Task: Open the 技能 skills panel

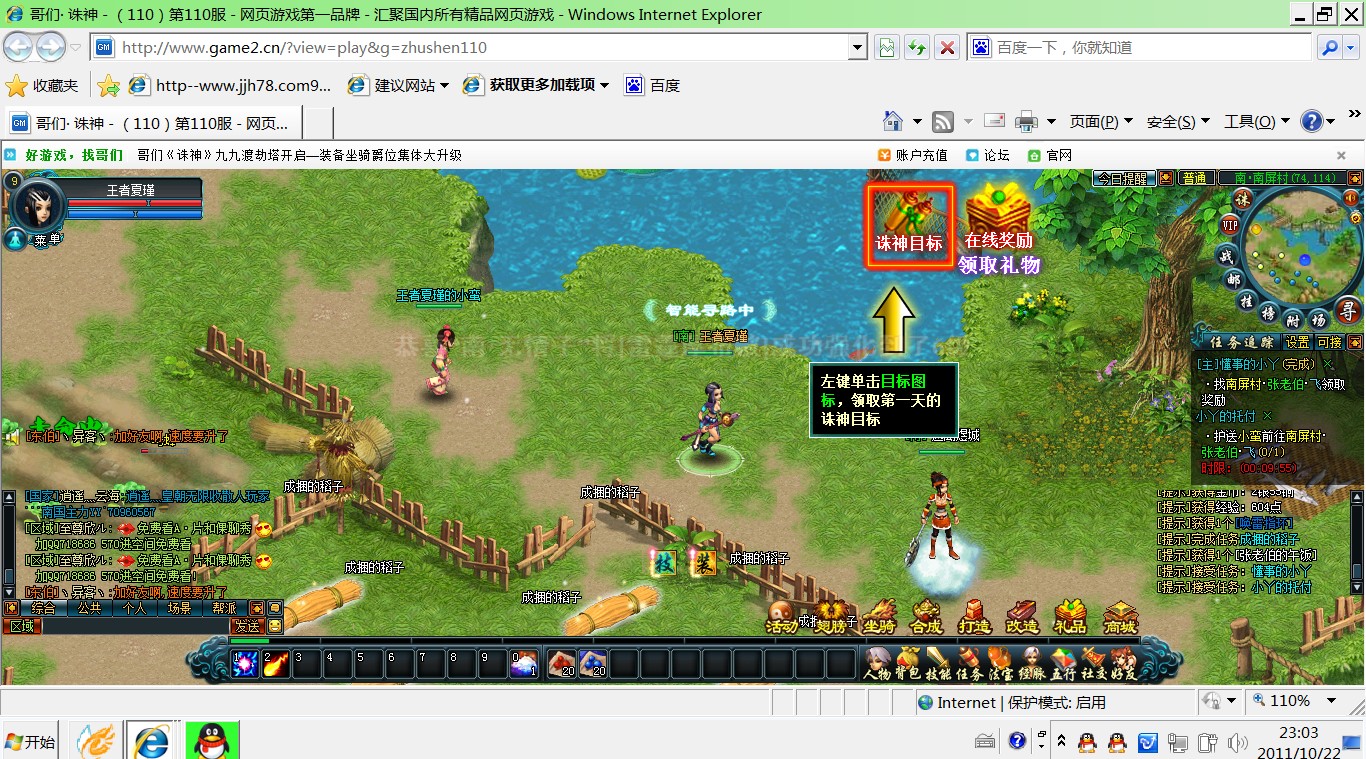Action: pos(938,664)
